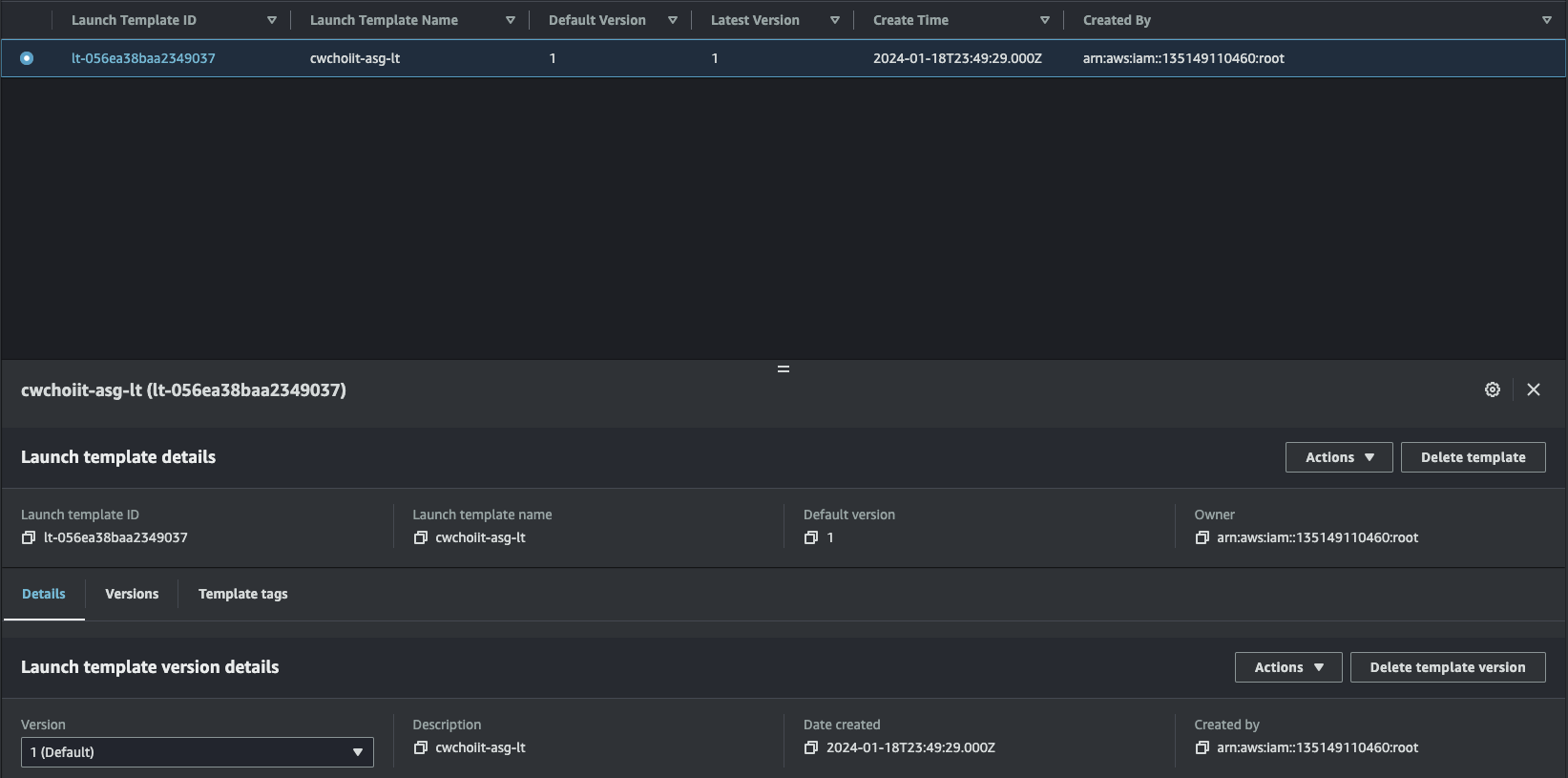Viewport: 1568px width, 778px height.
Task: Click the Default Version column header text
Action: [597, 20]
